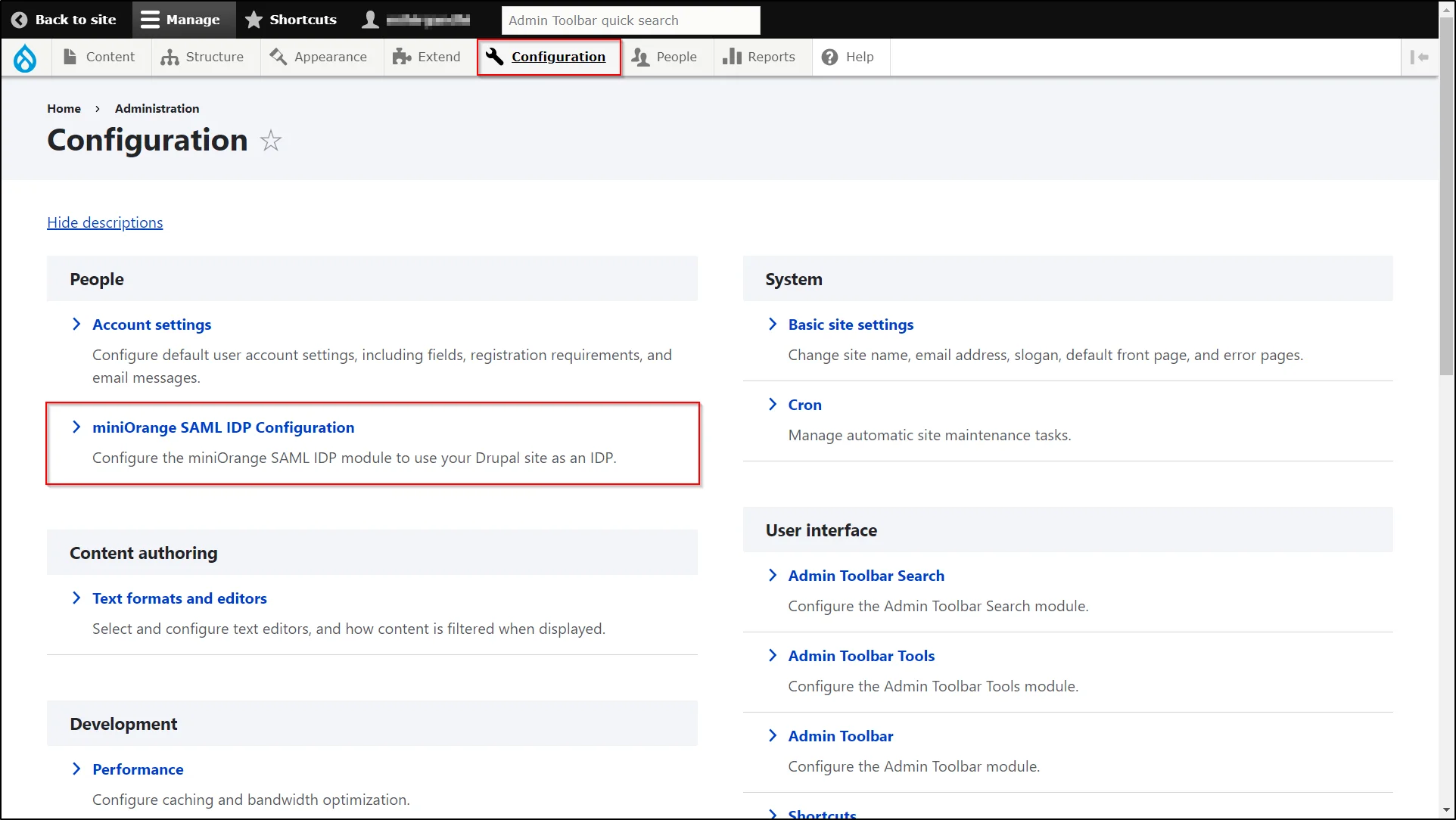Image resolution: width=1456 pixels, height=820 pixels.
Task: Open miniOrange SAML IDP Configuration
Action: coord(223,427)
